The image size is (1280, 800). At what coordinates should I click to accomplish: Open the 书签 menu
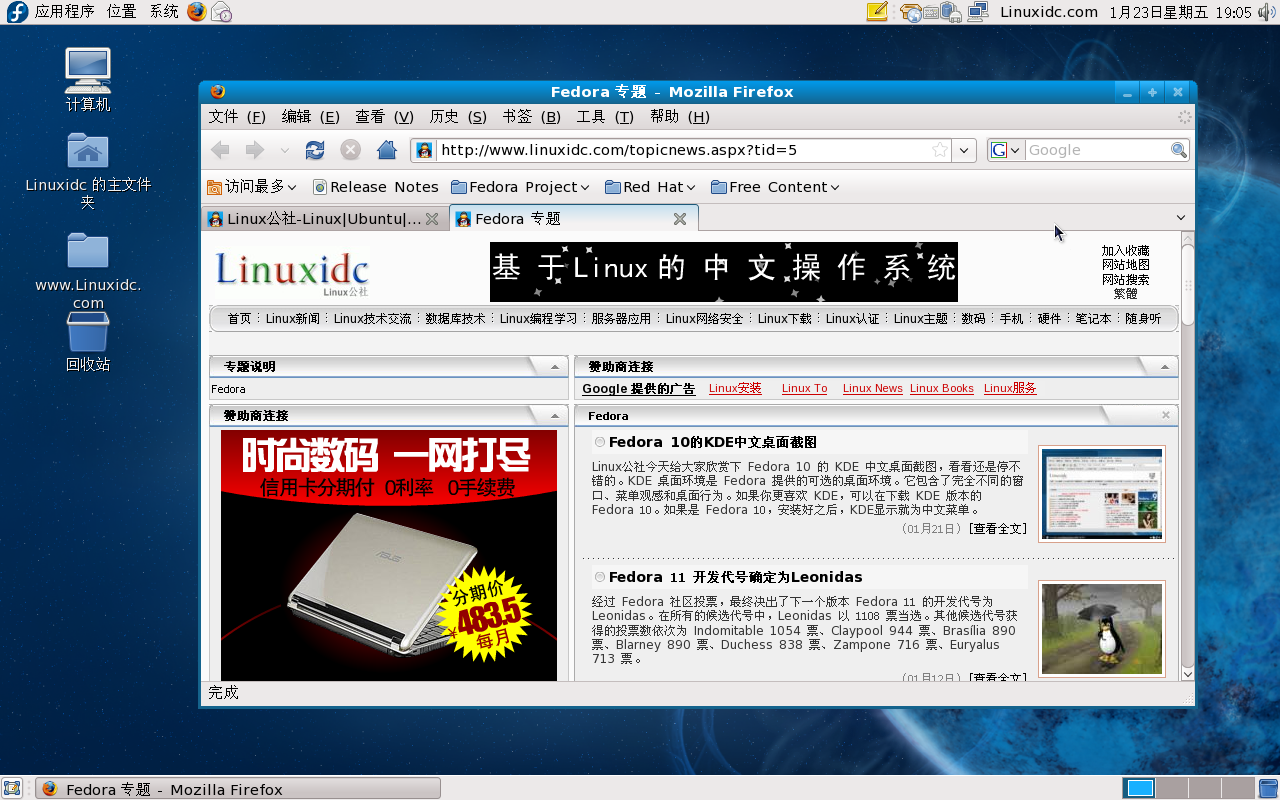coord(528,117)
